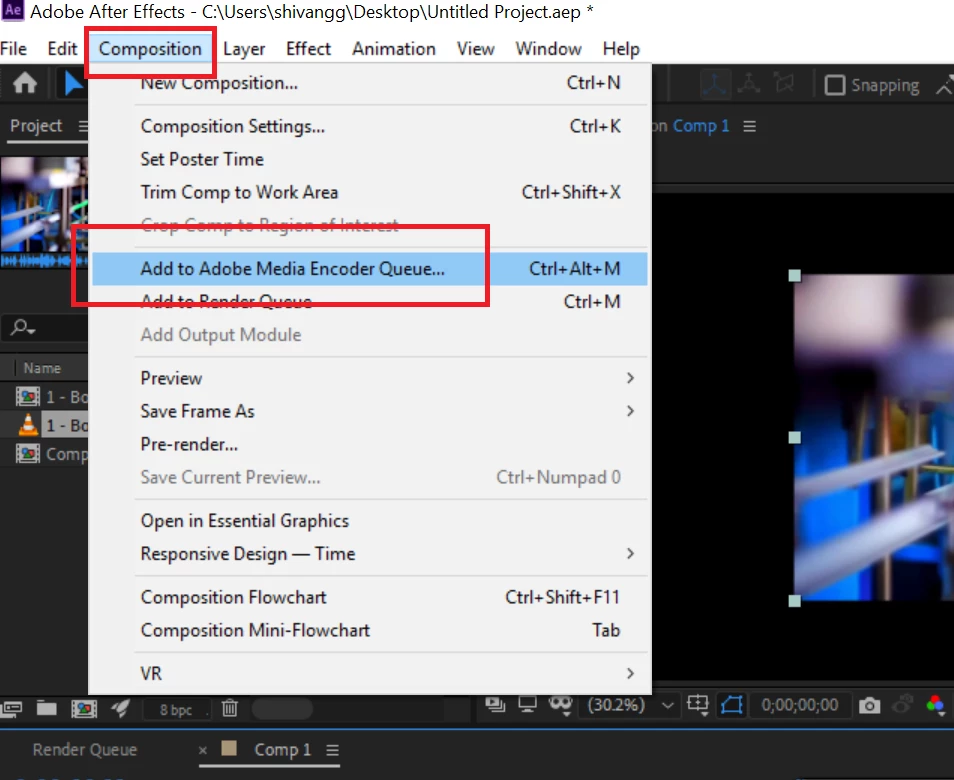954x780 pixels.
Task: Click the Comp 1 link in viewer header
Action: (700, 126)
